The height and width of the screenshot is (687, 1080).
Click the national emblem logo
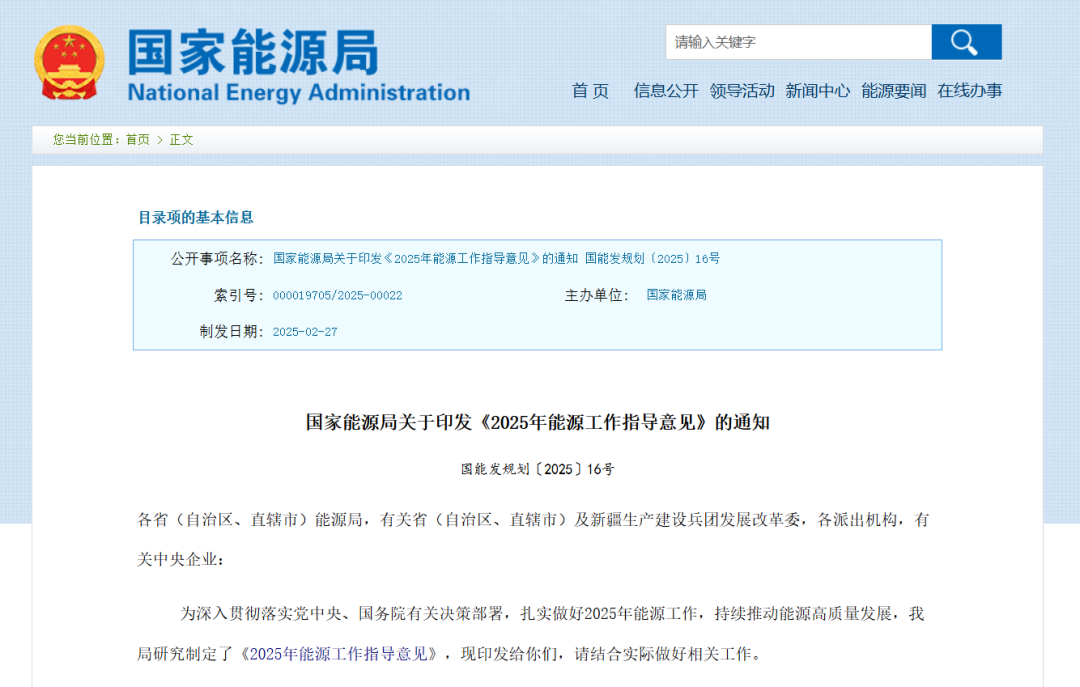(69, 63)
